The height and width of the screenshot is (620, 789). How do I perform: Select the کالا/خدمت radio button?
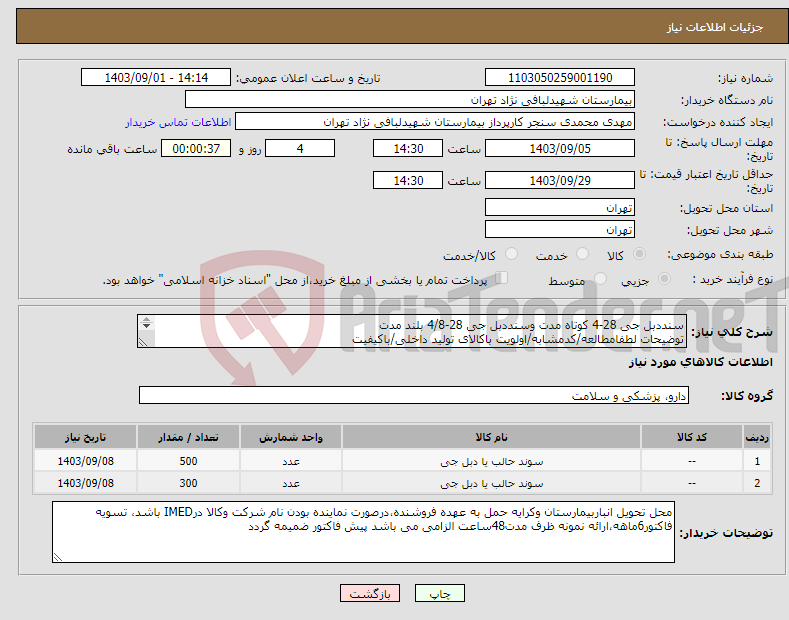point(511,254)
